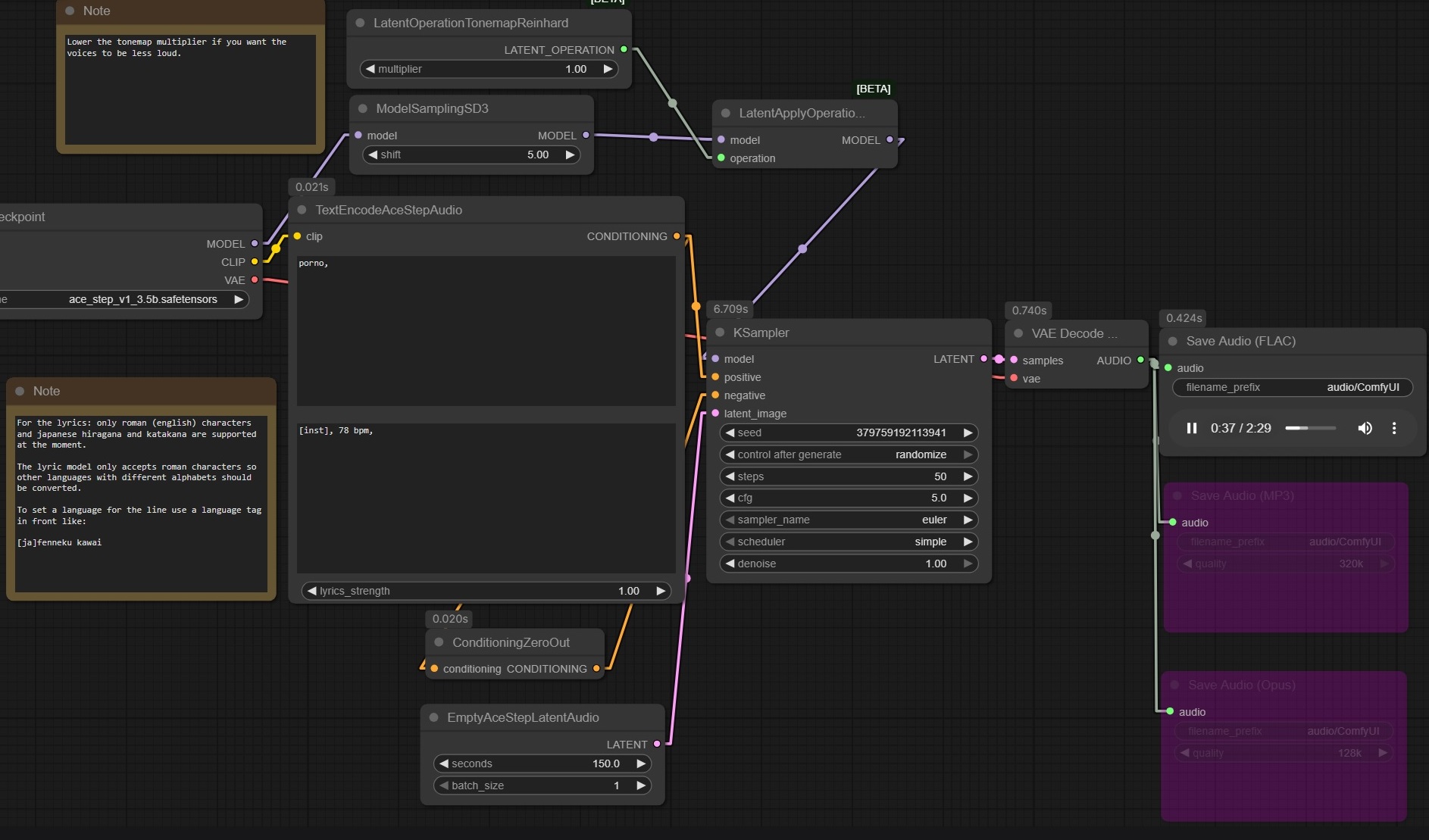The width and height of the screenshot is (1429, 840).
Task: Collapse the VAE Decode node via its title dot
Action: tap(1018, 333)
